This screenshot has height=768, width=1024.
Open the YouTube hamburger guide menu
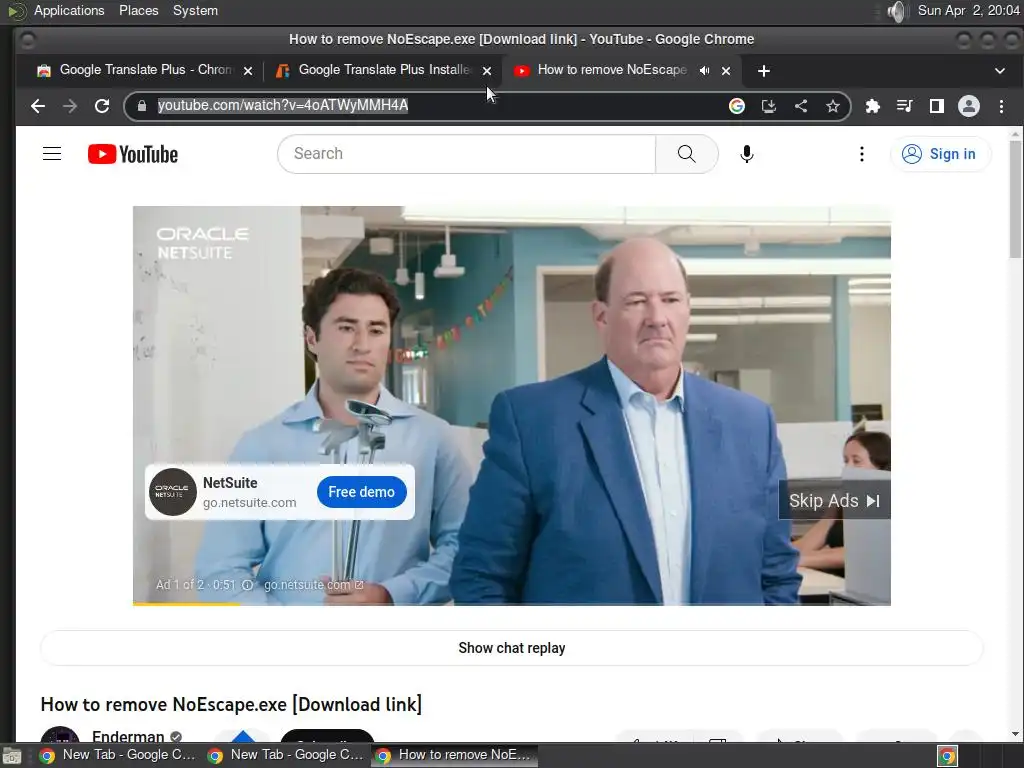coord(52,154)
